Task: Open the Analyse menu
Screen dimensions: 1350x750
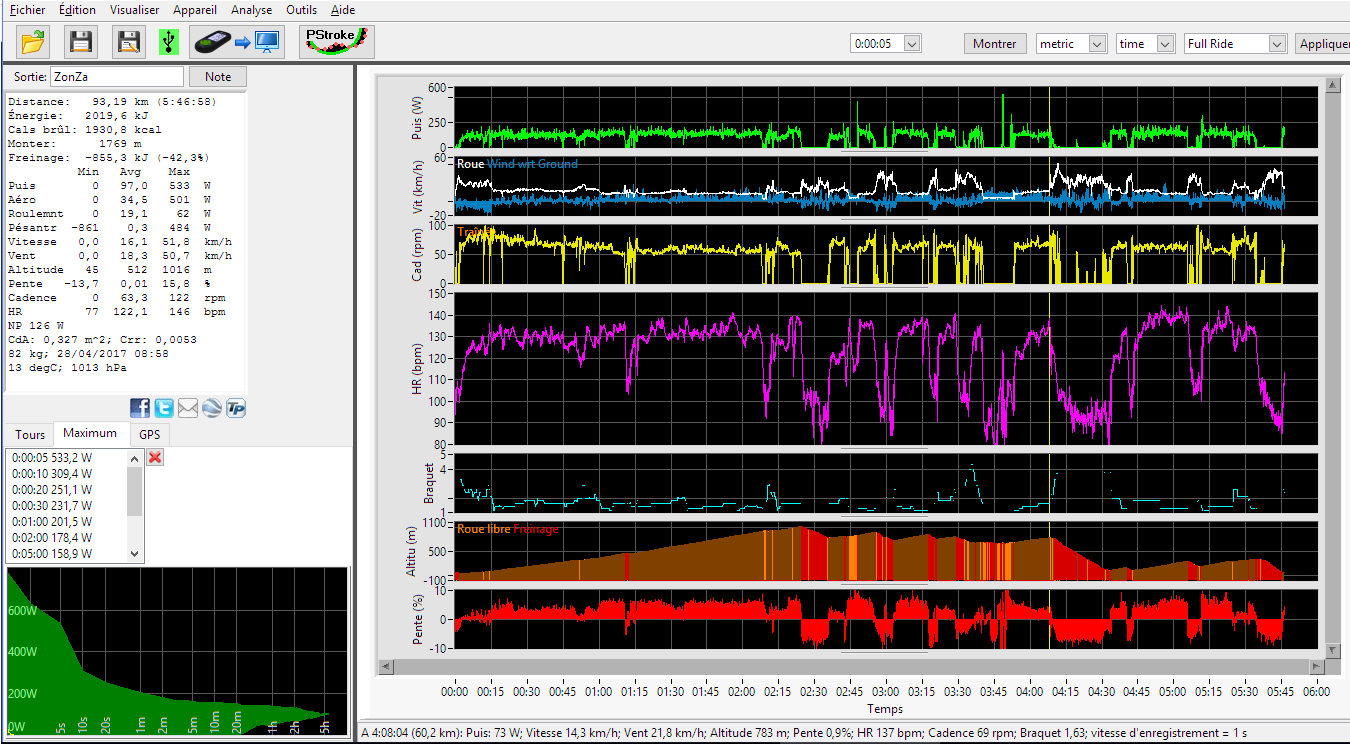Action: (x=251, y=10)
